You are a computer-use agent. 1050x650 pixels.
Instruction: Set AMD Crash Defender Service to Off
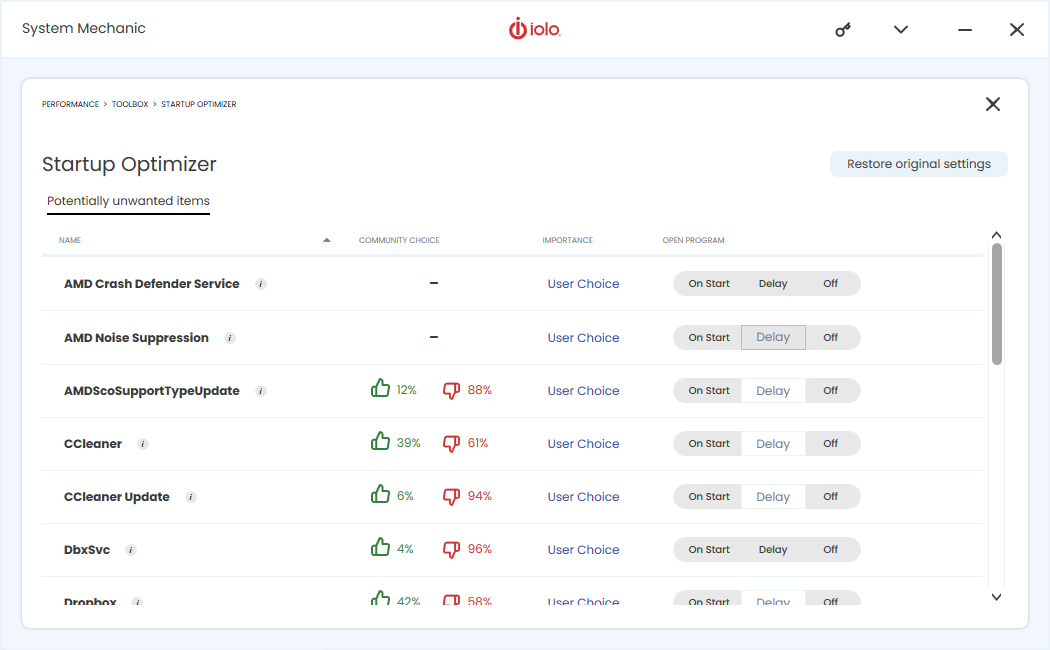[831, 284]
